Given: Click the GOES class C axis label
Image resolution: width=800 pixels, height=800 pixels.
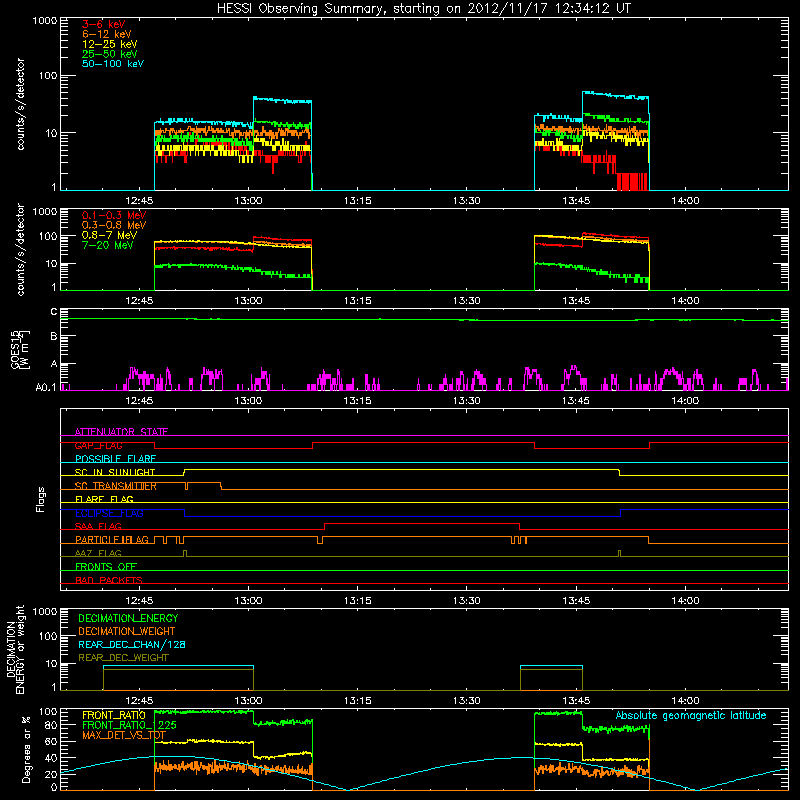Looking at the screenshot, I should pos(54,311).
